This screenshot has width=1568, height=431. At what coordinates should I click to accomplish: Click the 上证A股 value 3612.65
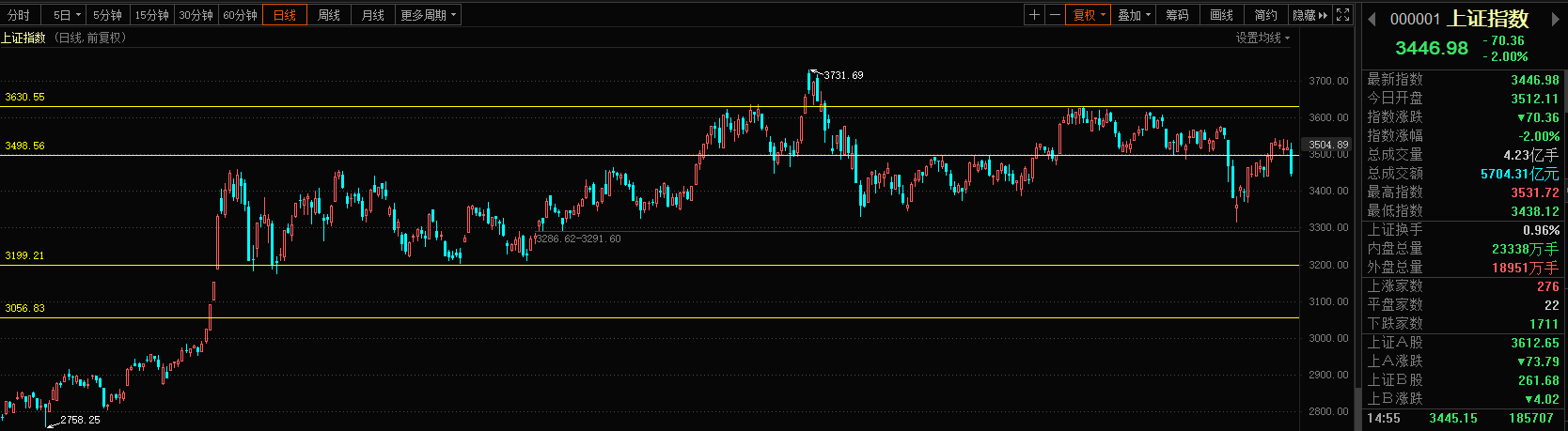tap(1534, 343)
